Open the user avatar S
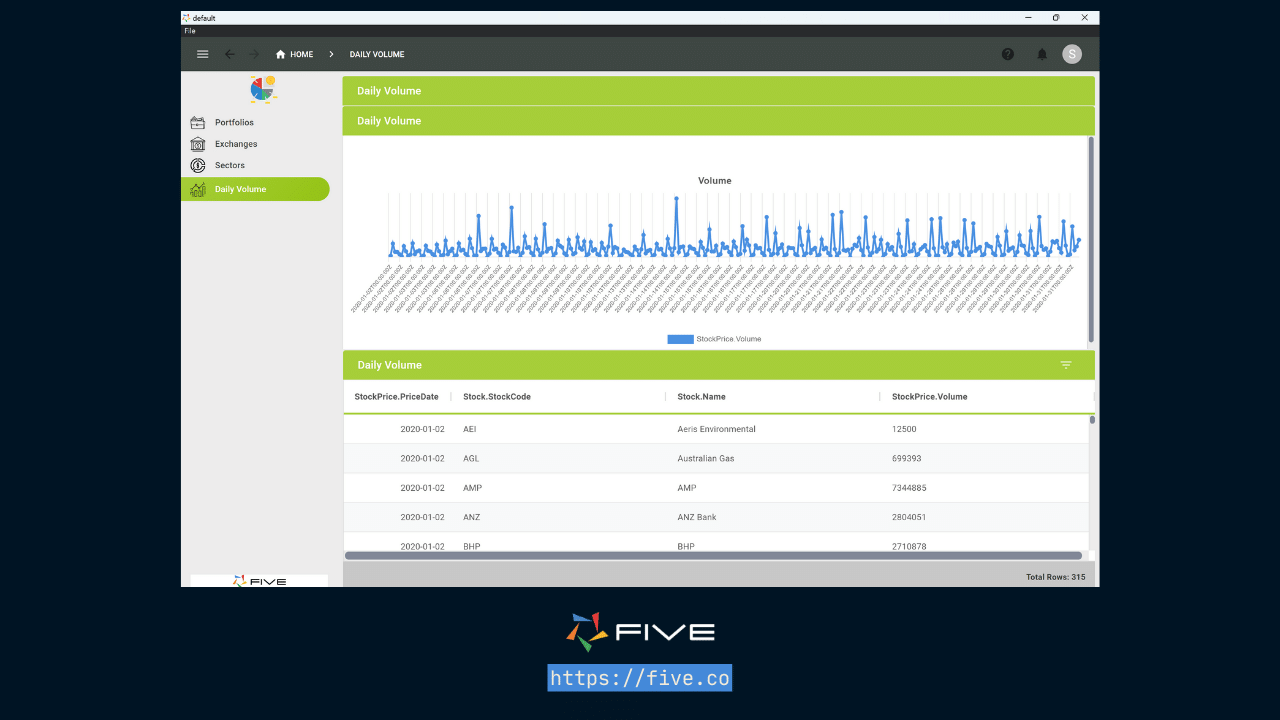The width and height of the screenshot is (1280, 720). tap(1072, 54)
